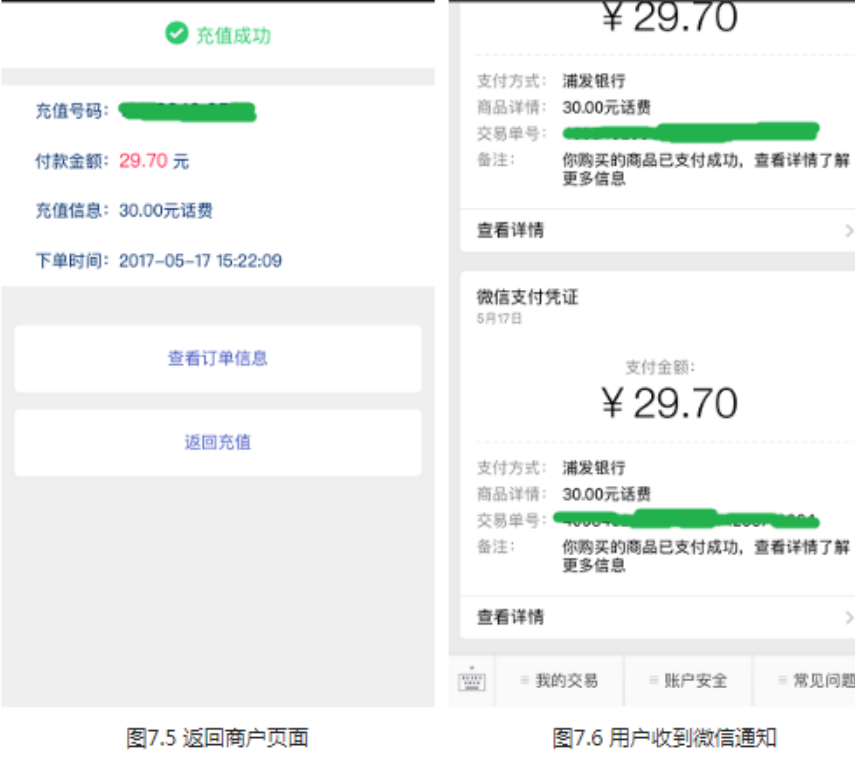Expand the chevron beside the upper 查看详情 row

(848, 231)
